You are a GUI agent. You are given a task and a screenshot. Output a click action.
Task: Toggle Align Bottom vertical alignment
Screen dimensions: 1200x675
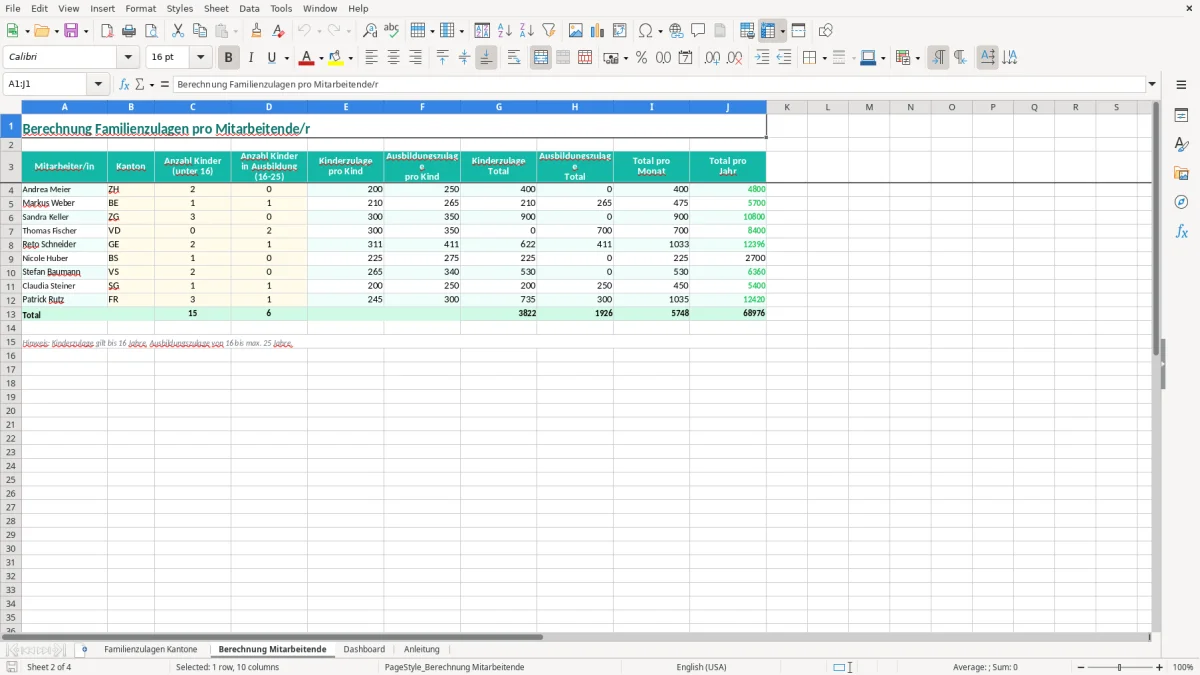coord(486,58)
